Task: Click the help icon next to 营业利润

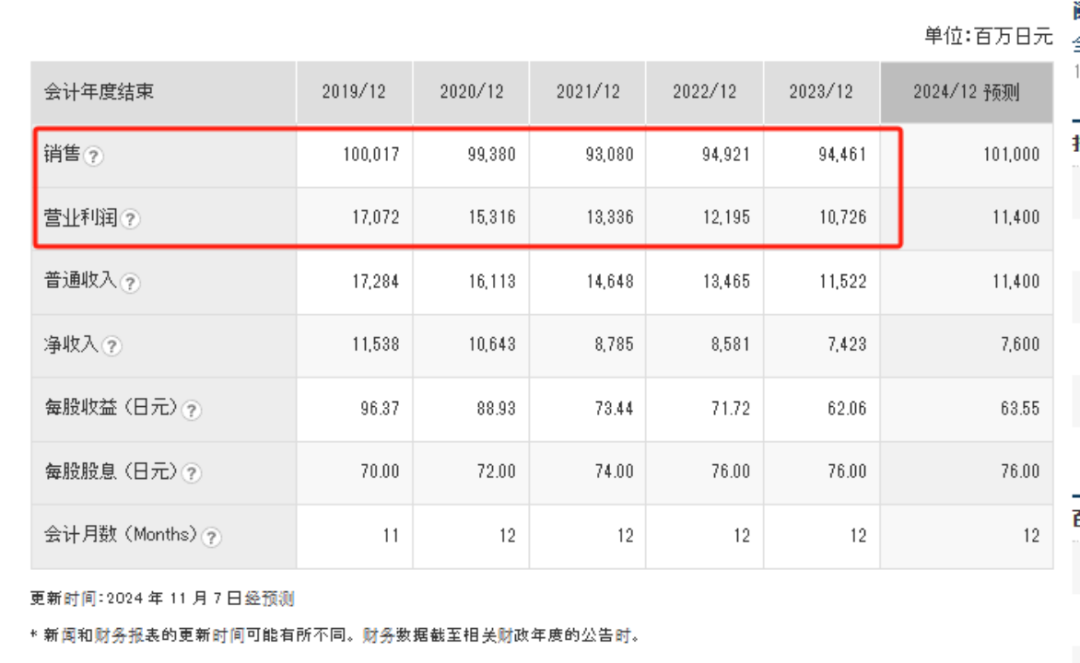Action: 130,219
